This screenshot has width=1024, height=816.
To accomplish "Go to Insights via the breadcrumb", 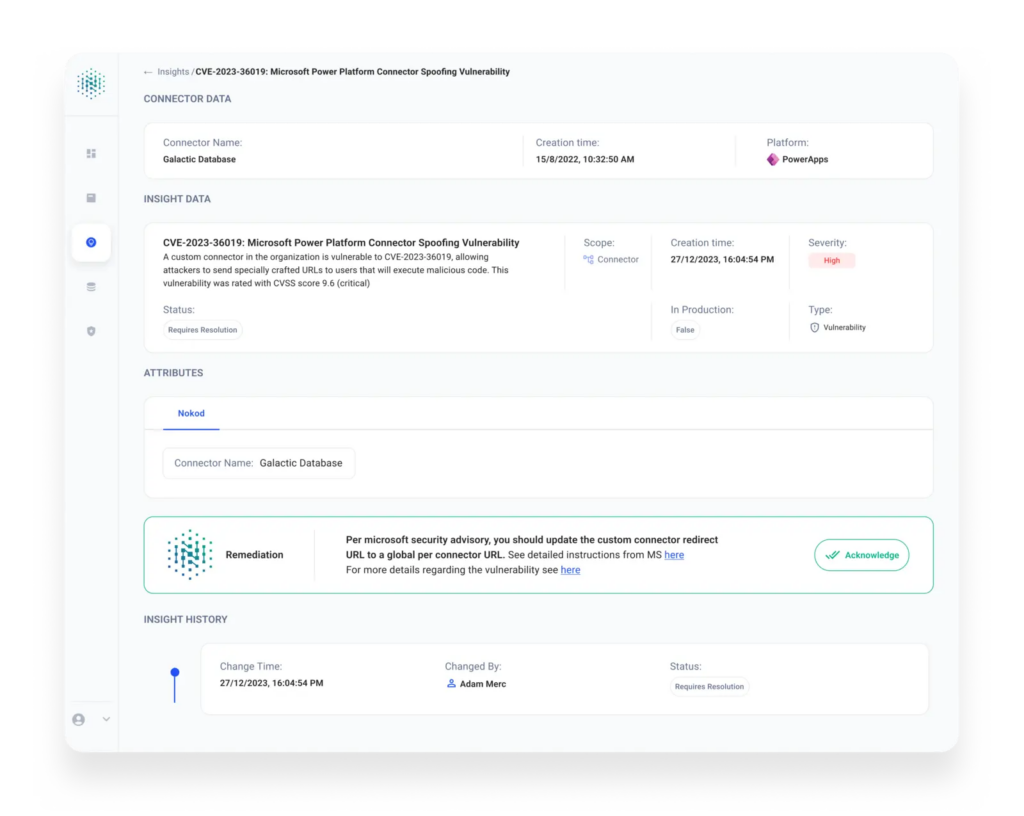I will [x=173, y=72].
